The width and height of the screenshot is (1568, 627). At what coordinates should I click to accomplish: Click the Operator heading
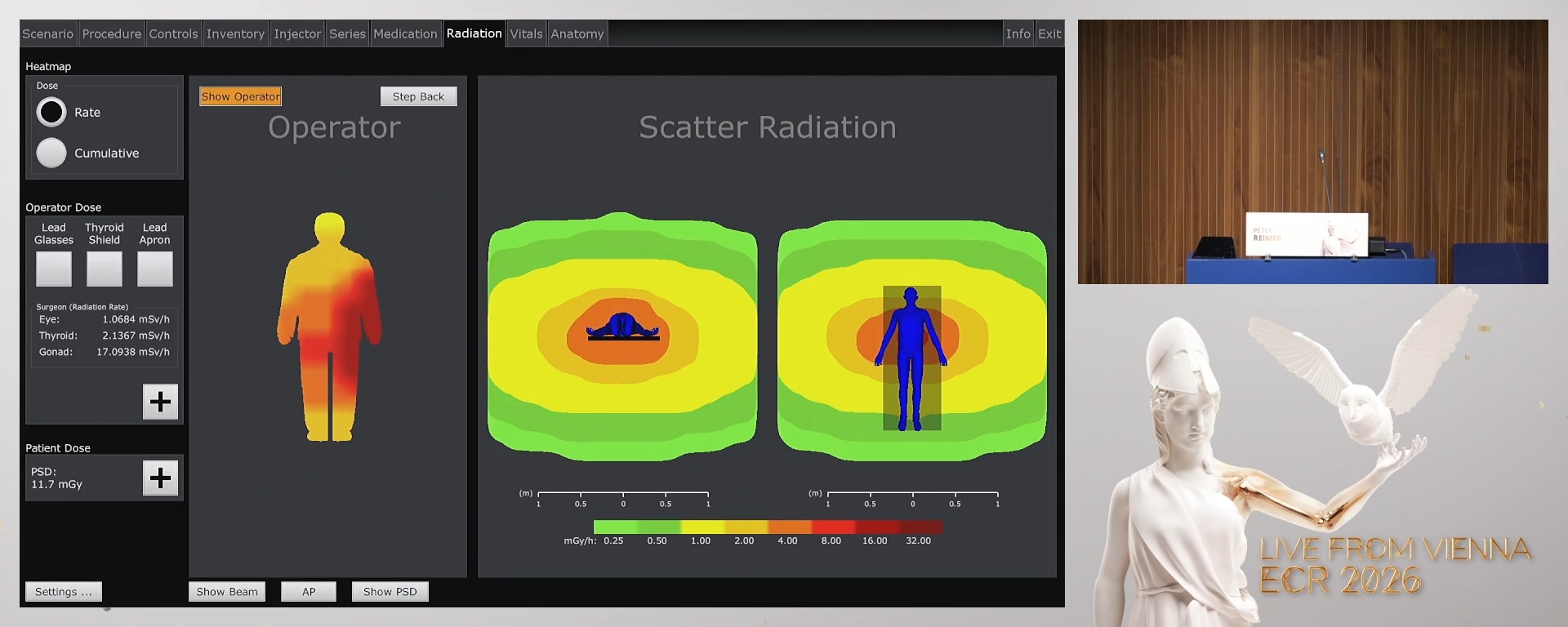click(335, 127)
